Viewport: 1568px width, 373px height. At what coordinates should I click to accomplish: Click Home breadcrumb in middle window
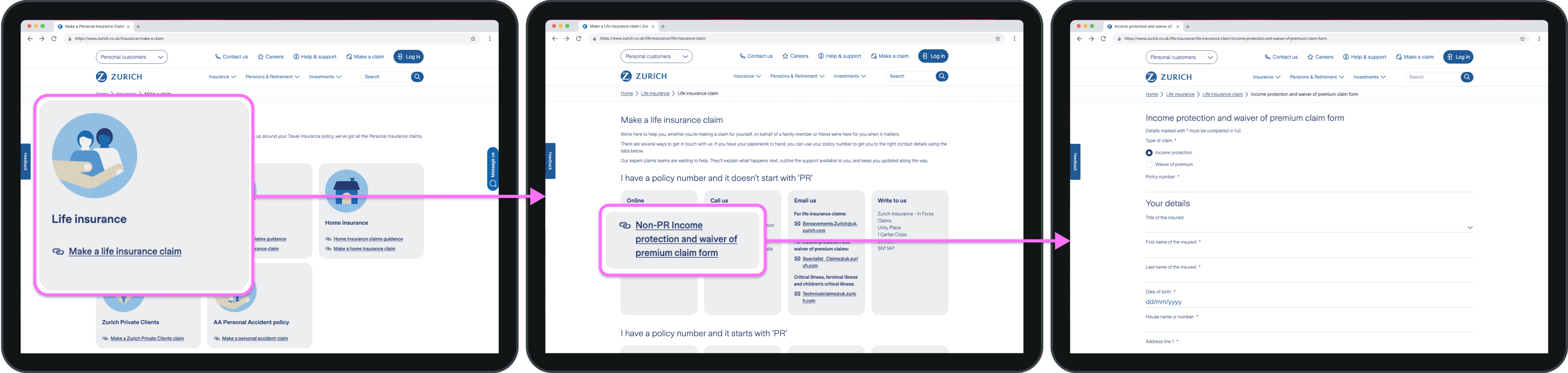[627, 94]
